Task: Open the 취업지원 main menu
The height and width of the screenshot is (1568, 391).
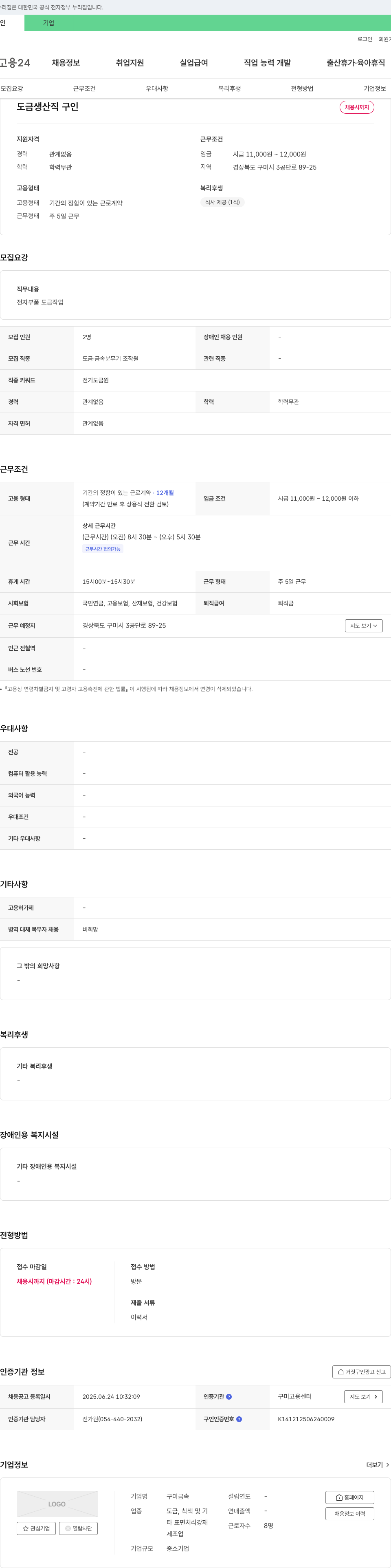Action: click(x=130, y=63)
